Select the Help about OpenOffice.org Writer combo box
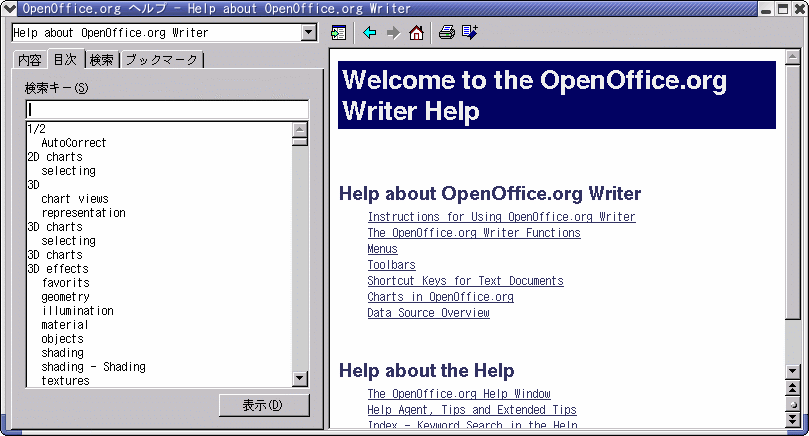 (164, 33)
